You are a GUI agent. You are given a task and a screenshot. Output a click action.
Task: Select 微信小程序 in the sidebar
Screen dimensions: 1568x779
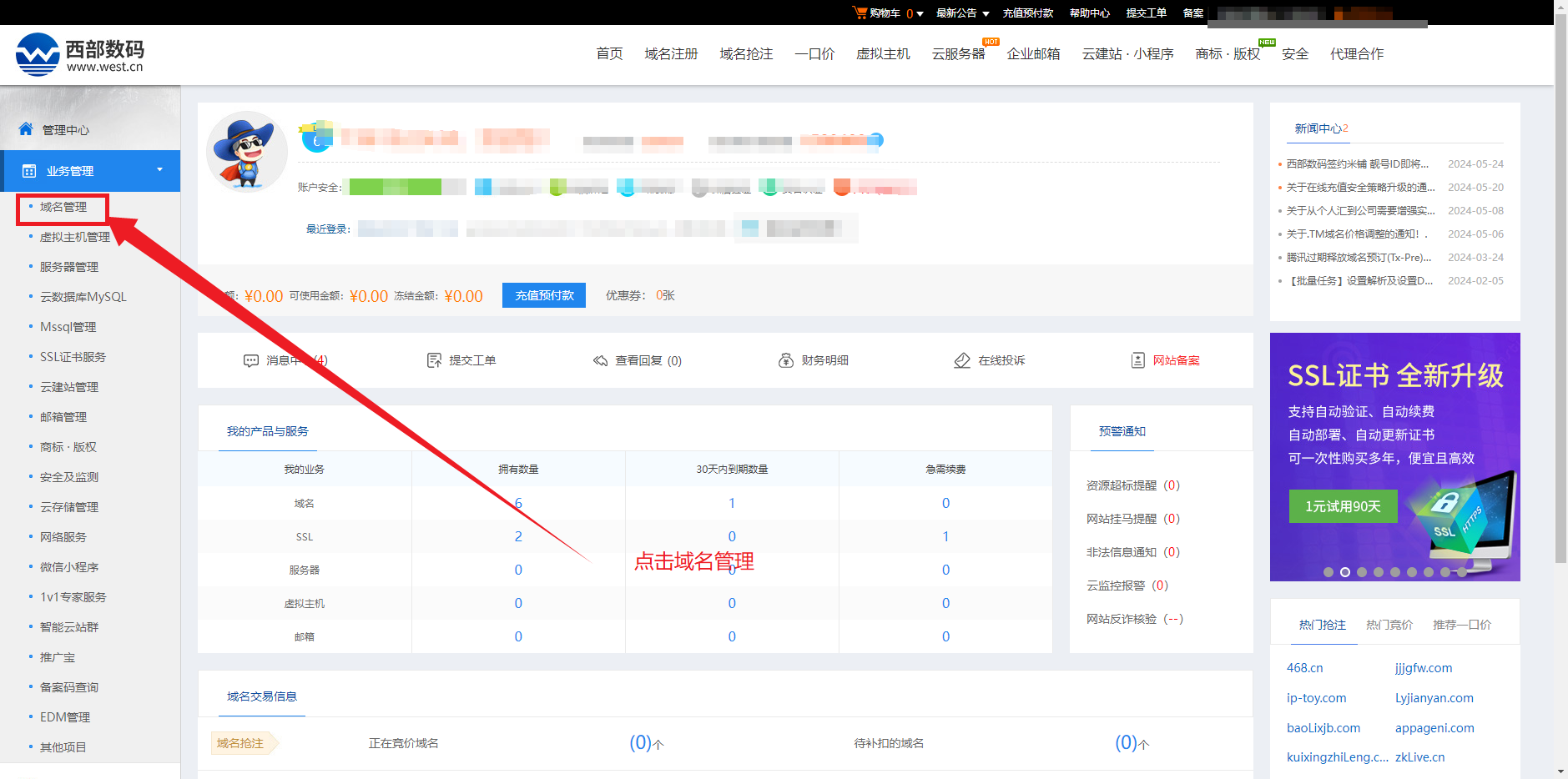pyautogui.click(x=69, y=567)
